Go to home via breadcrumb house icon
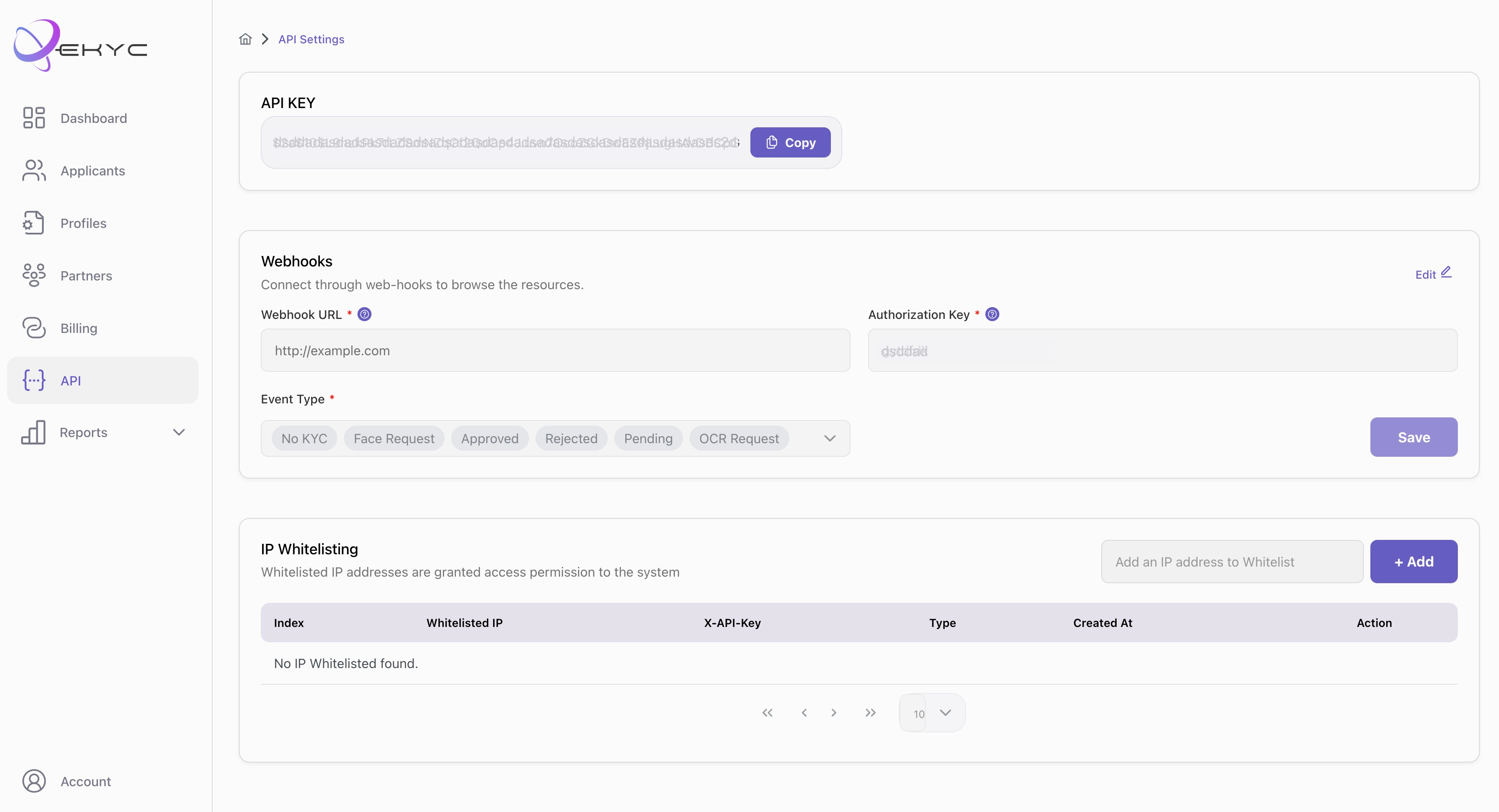This screenshot has height=812, width=1499. coord(245,39)
